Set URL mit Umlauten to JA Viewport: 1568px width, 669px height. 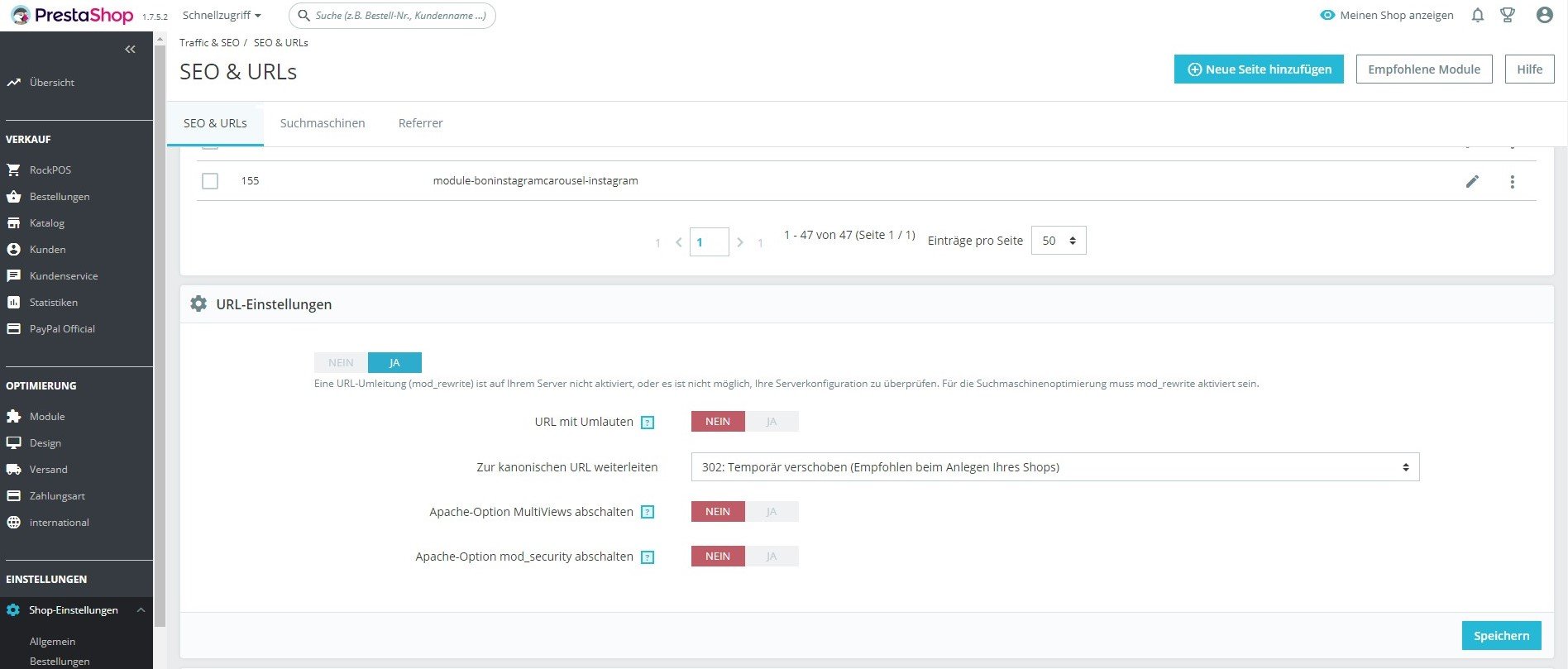[x=772, y=422]
